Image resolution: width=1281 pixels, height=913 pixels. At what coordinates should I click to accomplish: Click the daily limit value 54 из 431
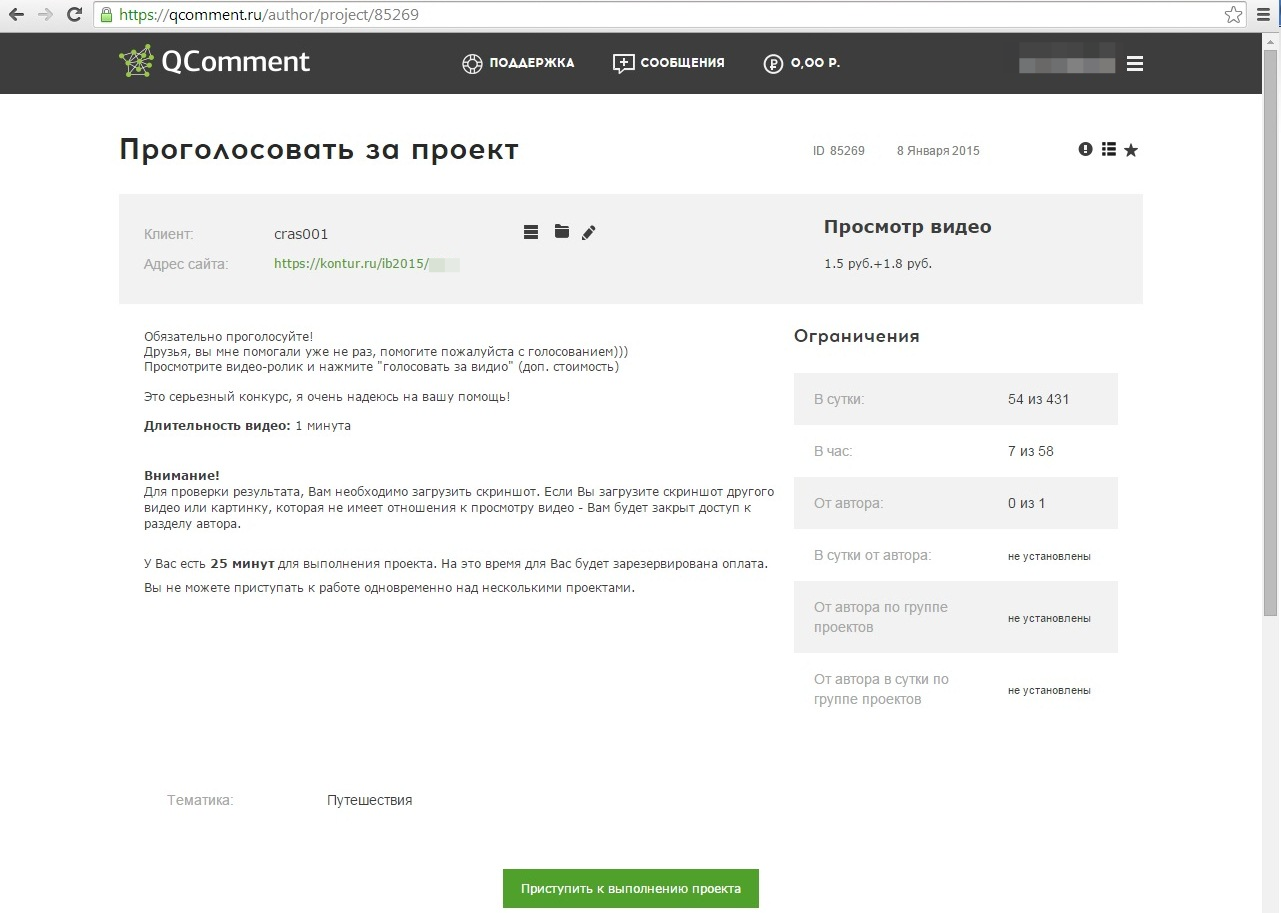pyautogui.click(x=1039, y=399)
